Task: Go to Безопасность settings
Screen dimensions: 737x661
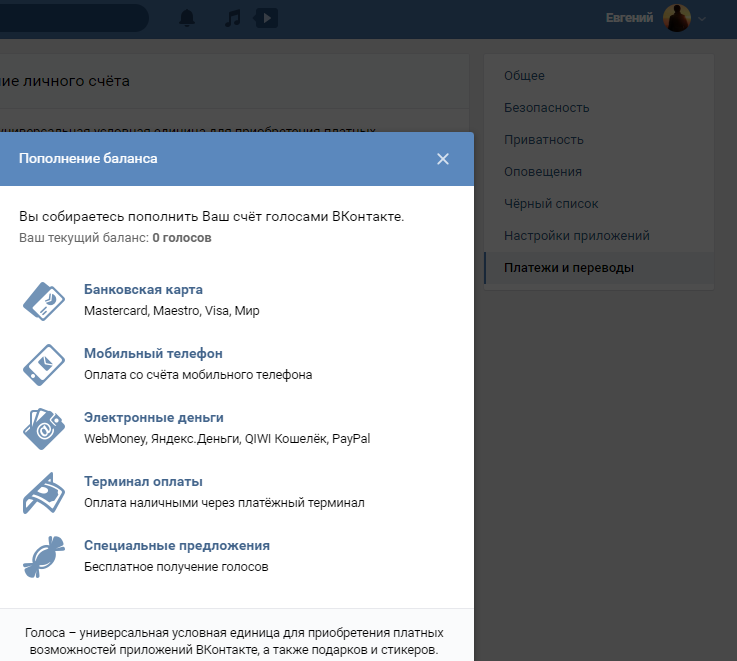Action: (599, 108)
